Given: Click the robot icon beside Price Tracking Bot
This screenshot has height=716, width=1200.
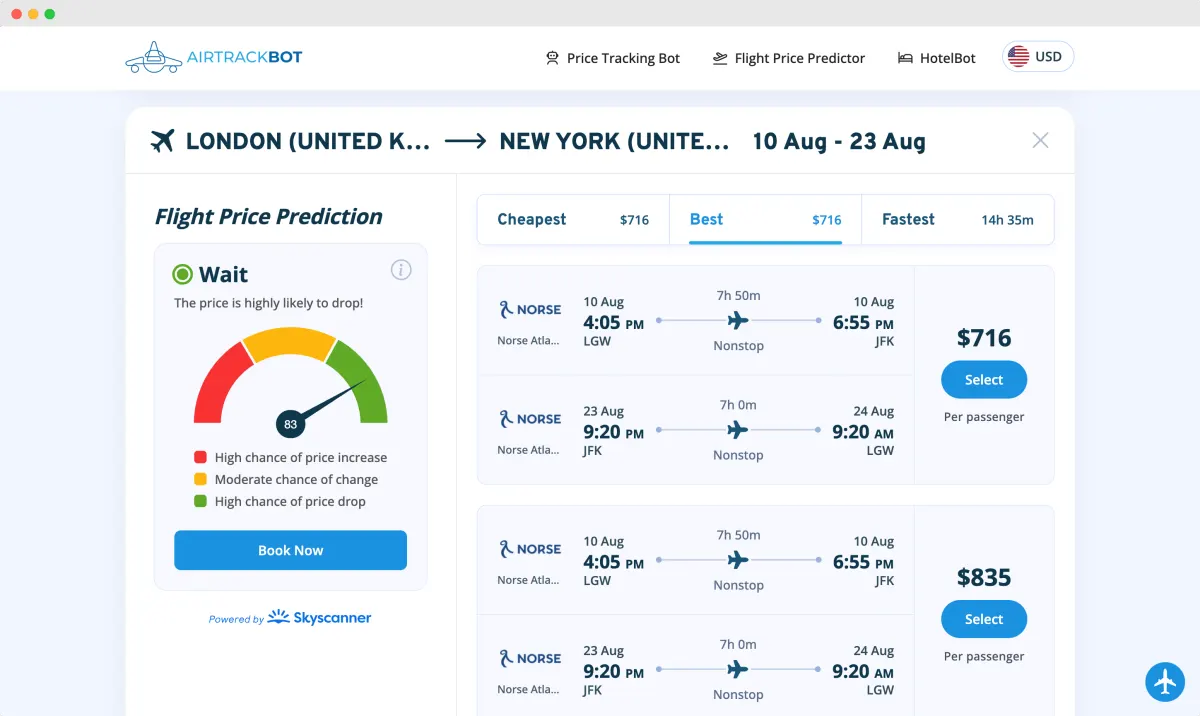Looking at the screenshot, I should pos(552,58).
